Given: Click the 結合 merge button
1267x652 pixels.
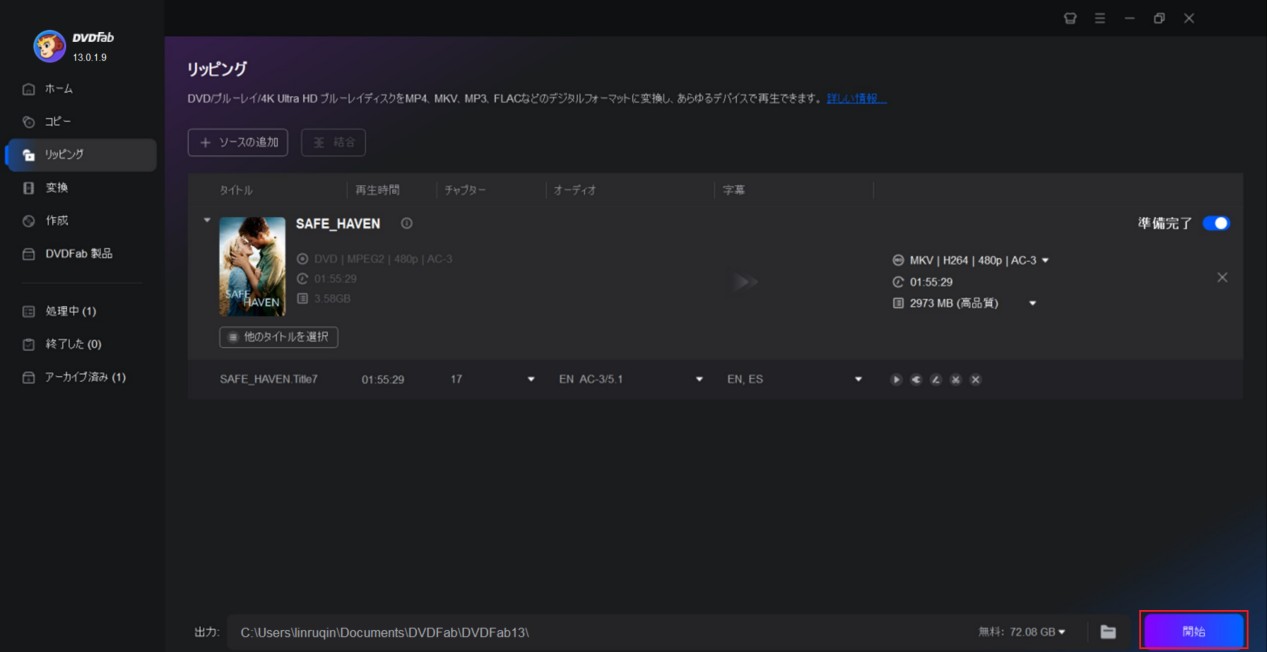Looking at the screenshot, I should point(334,143).
